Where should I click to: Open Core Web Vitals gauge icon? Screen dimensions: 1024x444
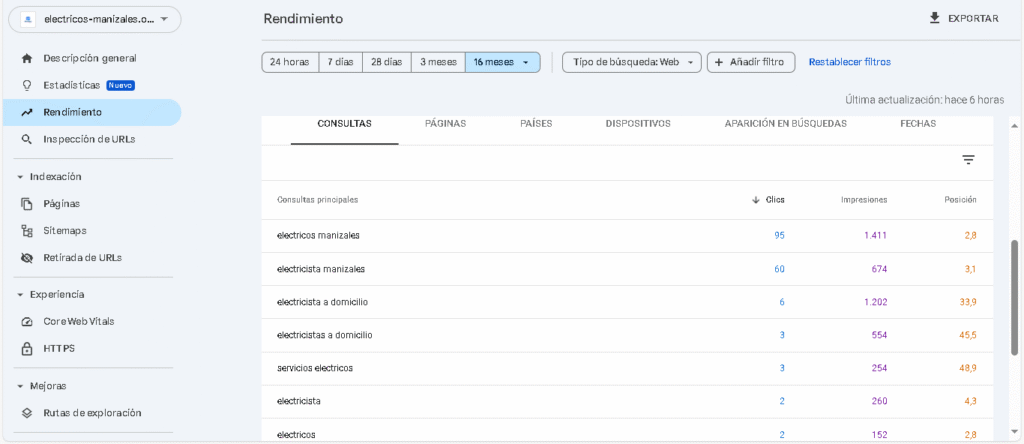point(27,321)
